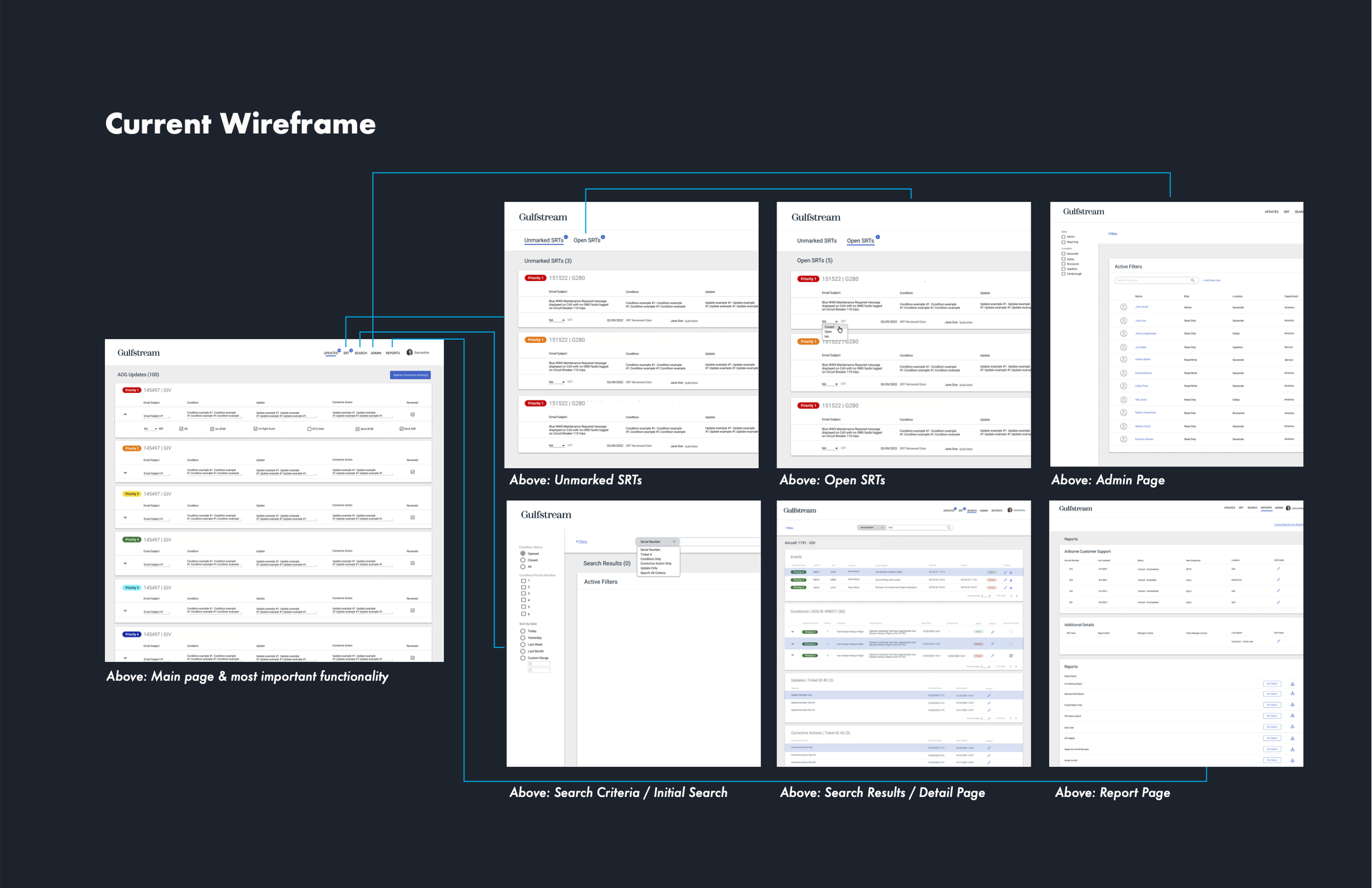
Task: Check the Savannah location filter on Admin page
Action: tap(1064, 254)
